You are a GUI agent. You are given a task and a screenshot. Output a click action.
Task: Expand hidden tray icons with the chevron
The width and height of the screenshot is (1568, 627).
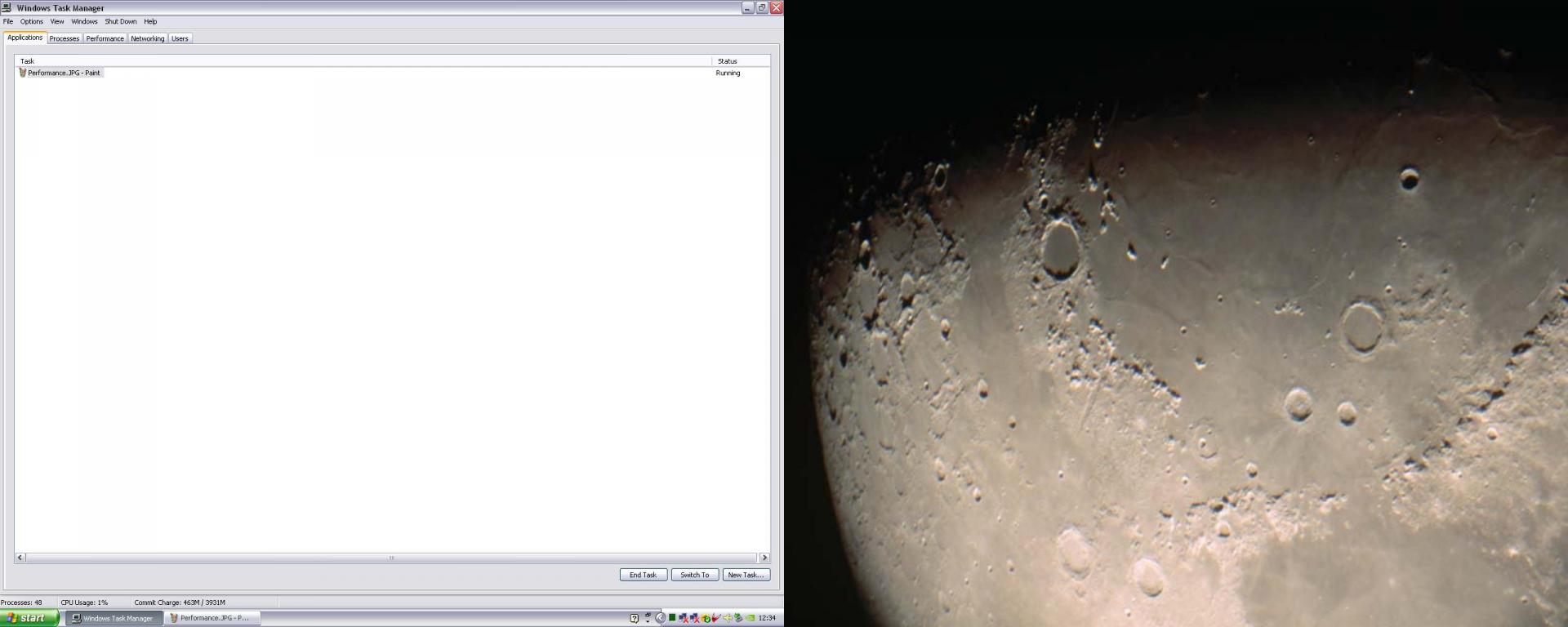point(661,618)
